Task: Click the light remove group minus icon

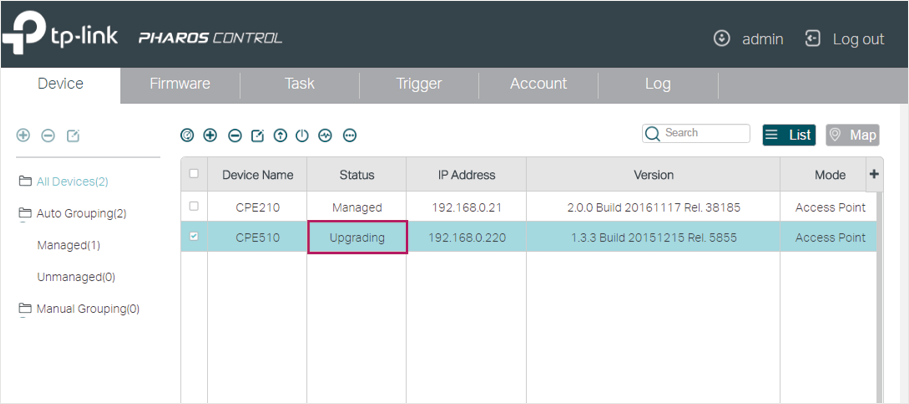Action: (48, 136)
